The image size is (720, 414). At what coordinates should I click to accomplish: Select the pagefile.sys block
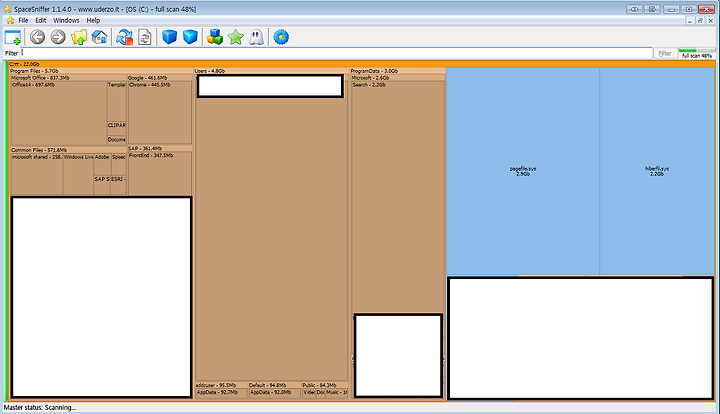[x=523, y=171]
